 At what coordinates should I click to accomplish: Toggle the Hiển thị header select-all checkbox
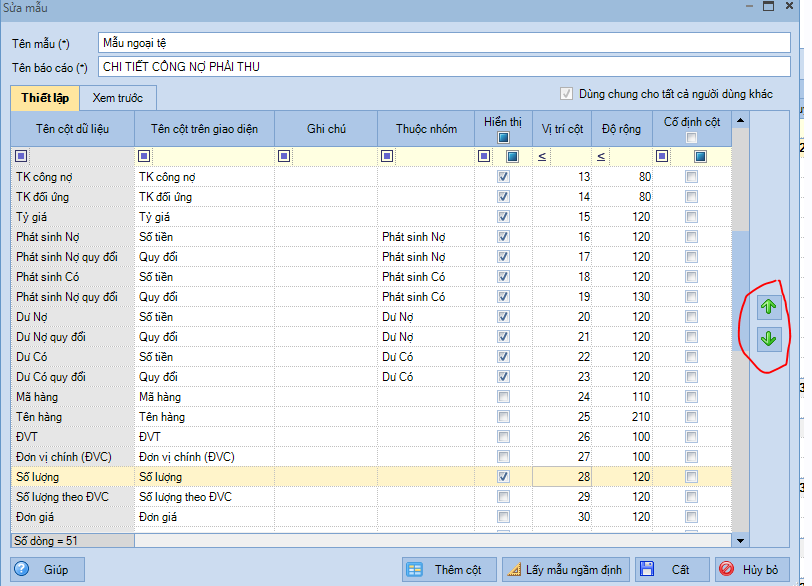coord(503,138)
